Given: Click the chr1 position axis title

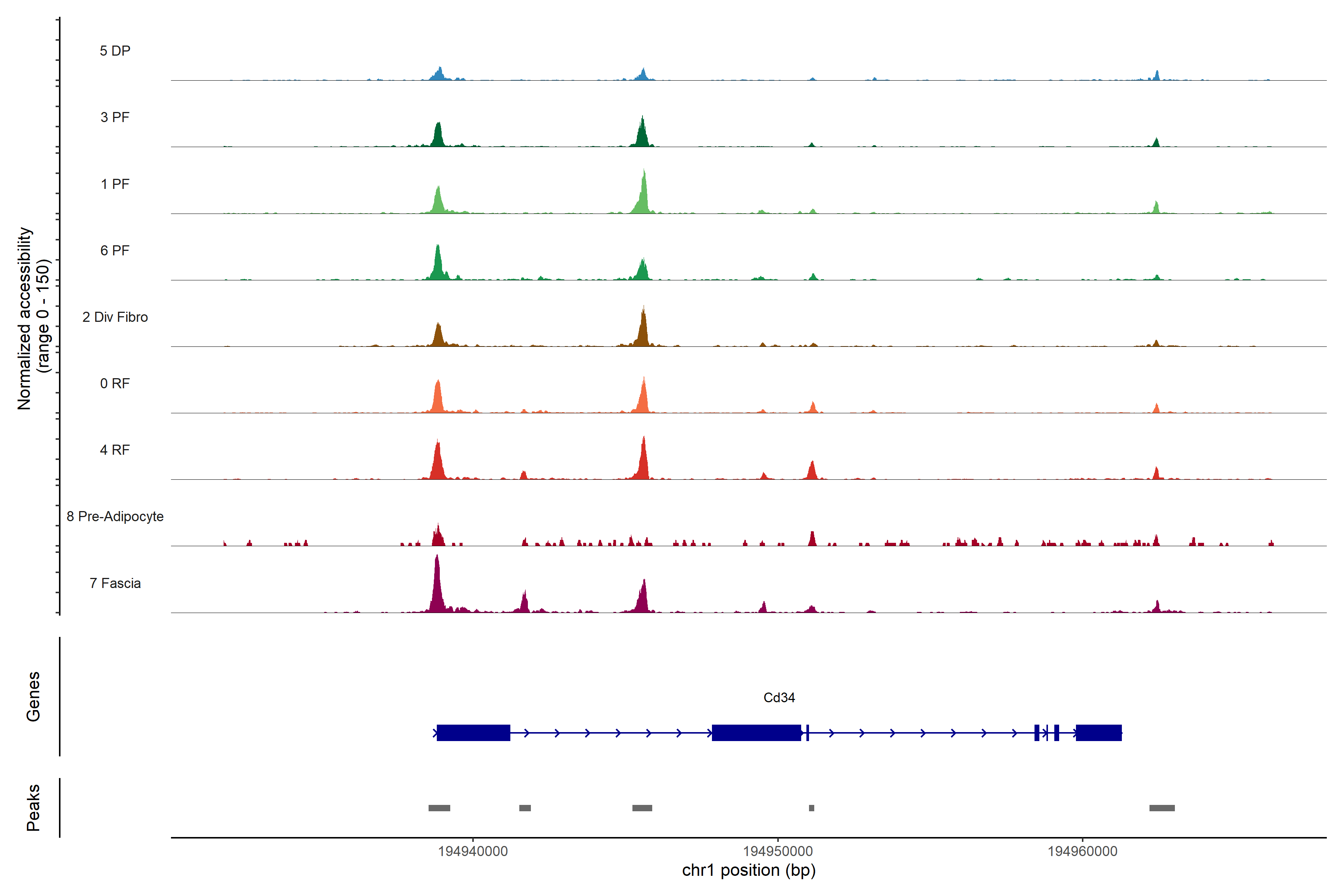Looking at the screenshot, I should click(749, 870).
